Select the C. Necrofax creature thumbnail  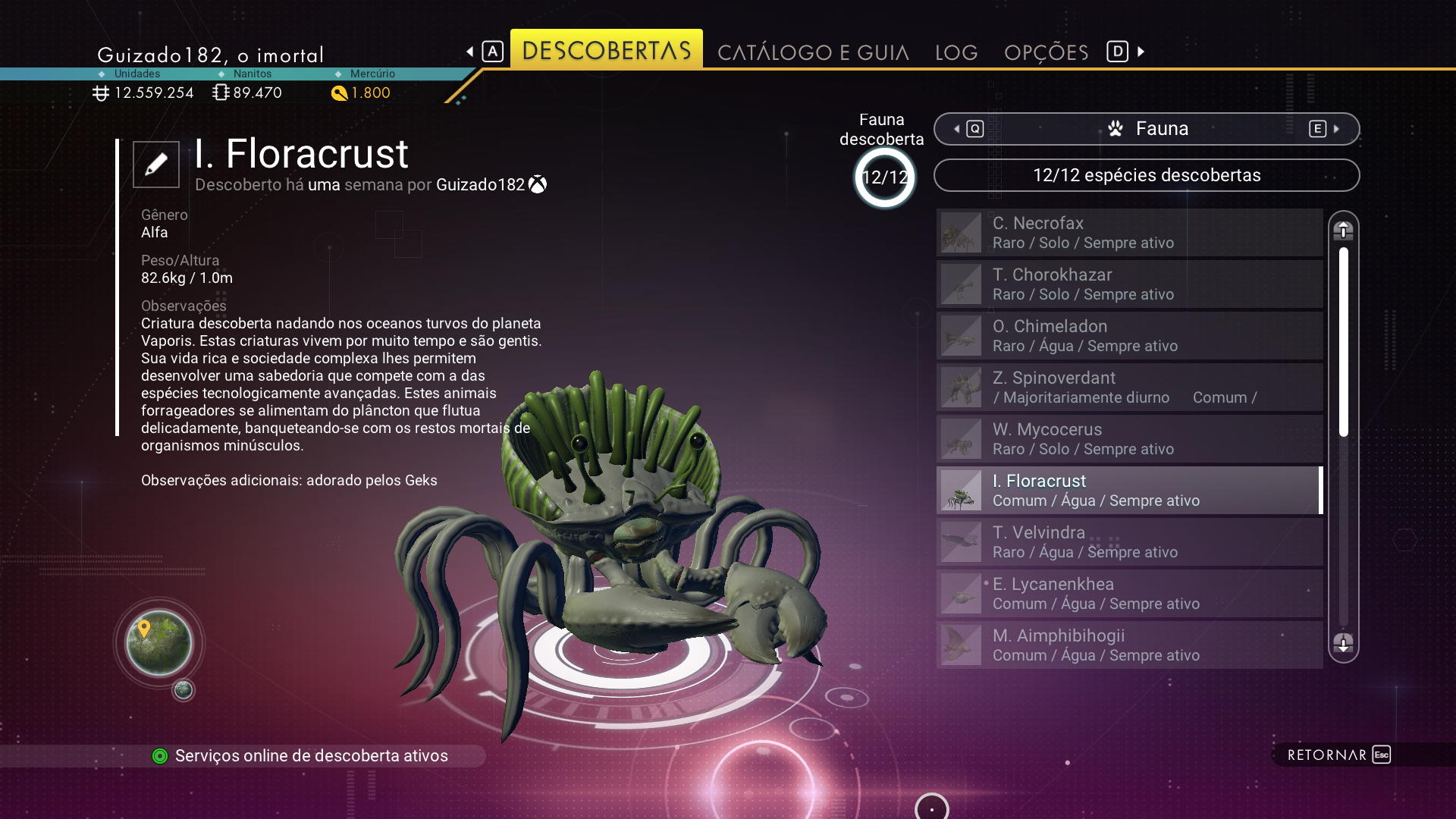click(x=961, y=233)
